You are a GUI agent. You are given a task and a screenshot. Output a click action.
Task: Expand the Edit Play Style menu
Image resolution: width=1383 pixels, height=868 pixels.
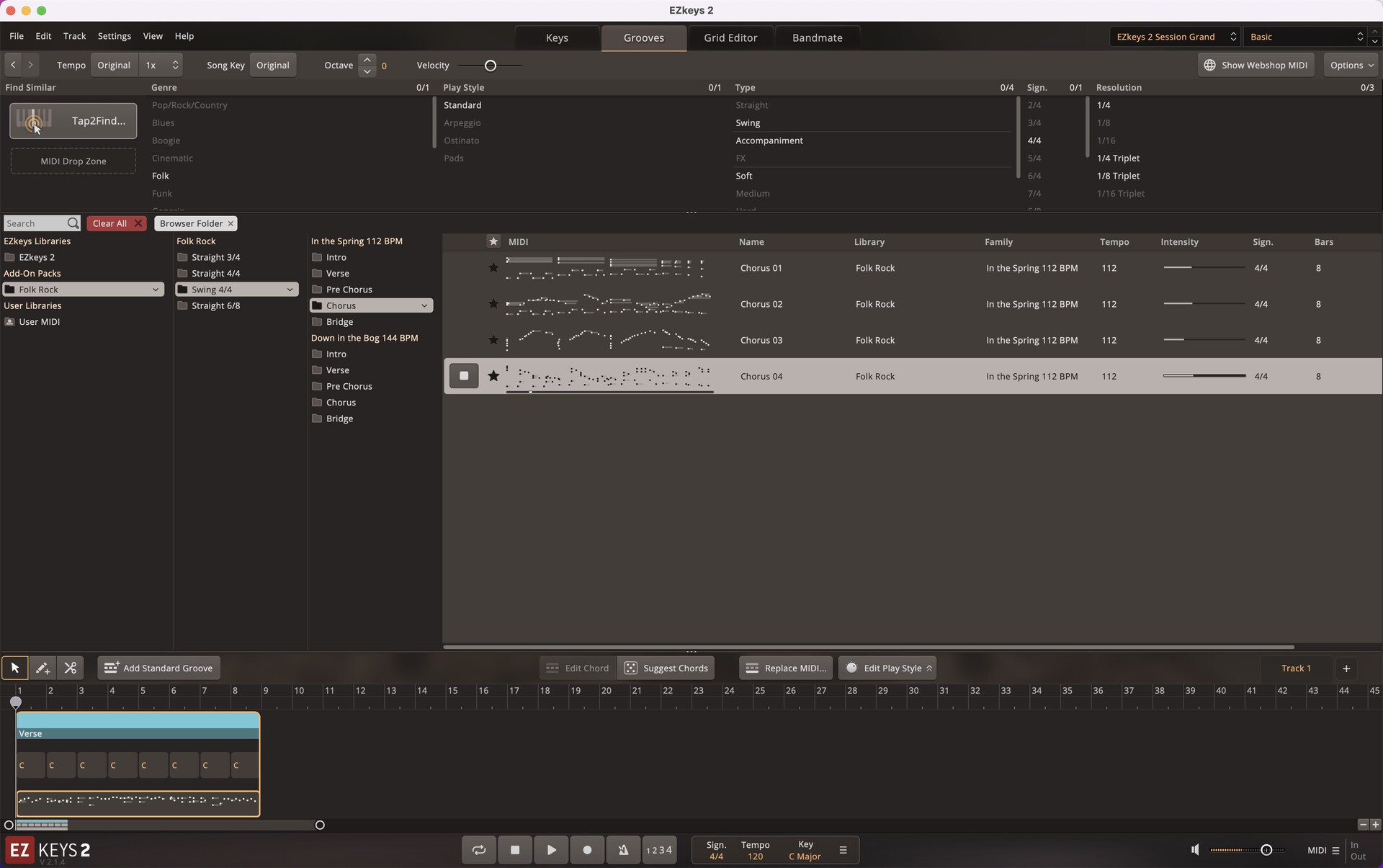pos(887,668)
